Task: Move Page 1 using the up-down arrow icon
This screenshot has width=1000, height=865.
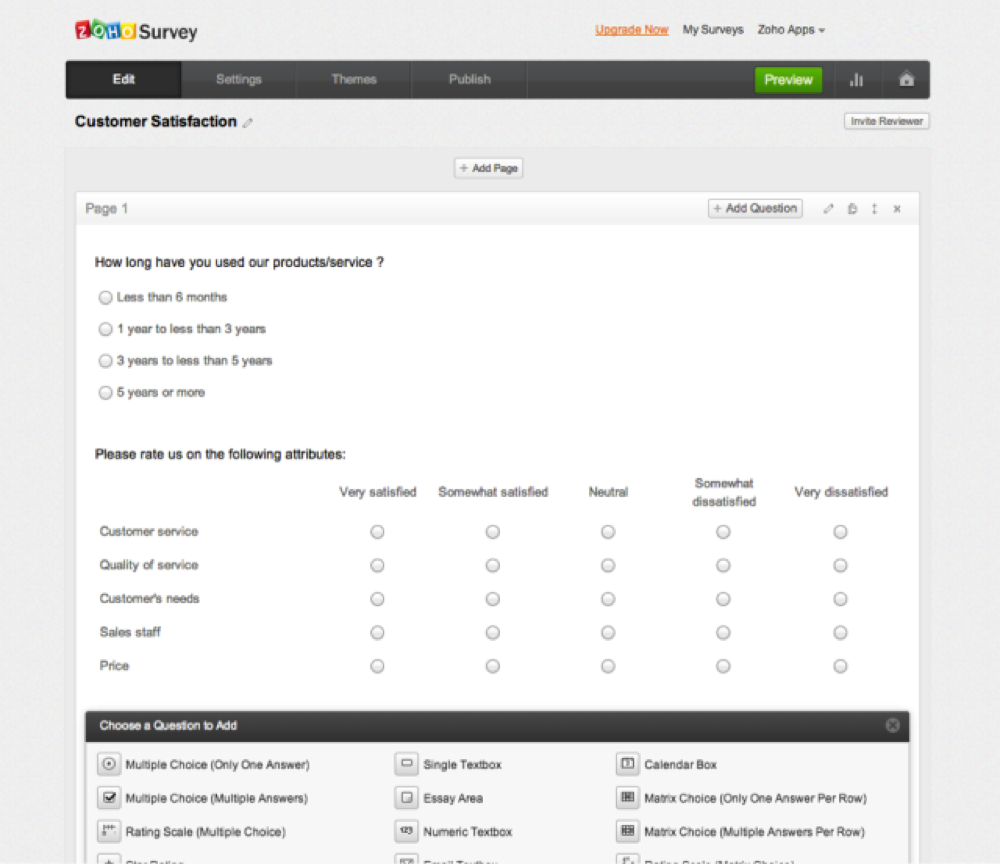Action: (x=874, y=208)
